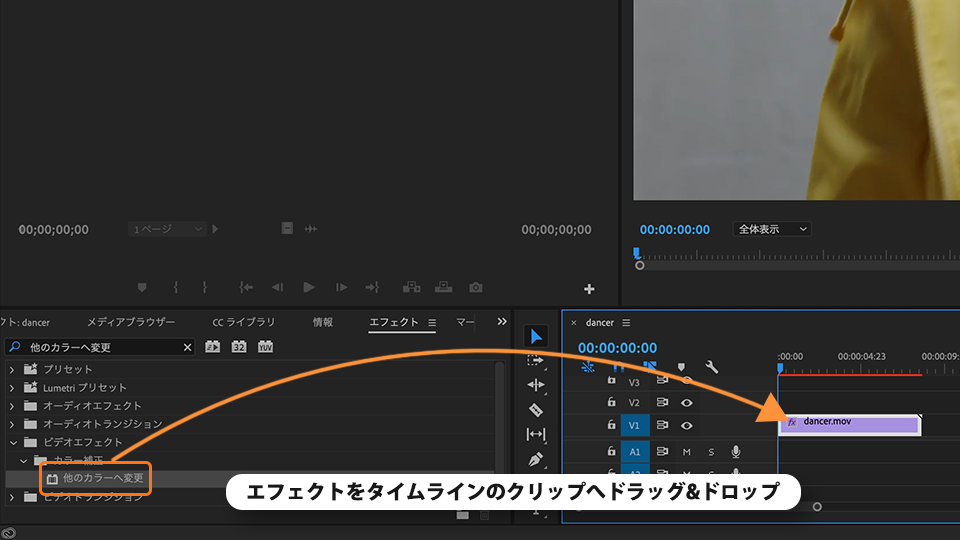Step back one frame in Source monitor

277,287
